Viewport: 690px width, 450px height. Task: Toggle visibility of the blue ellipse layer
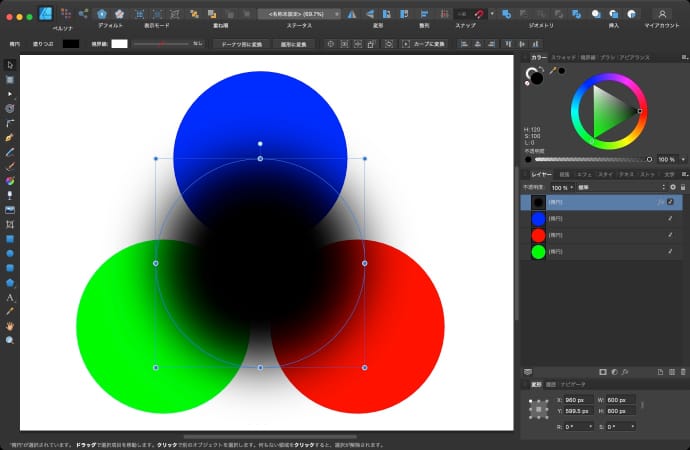pos(670,218)
